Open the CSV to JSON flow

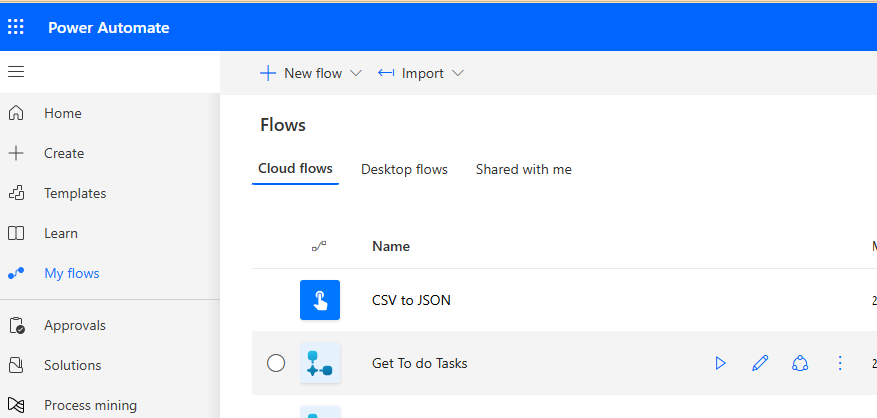(411, 300)
